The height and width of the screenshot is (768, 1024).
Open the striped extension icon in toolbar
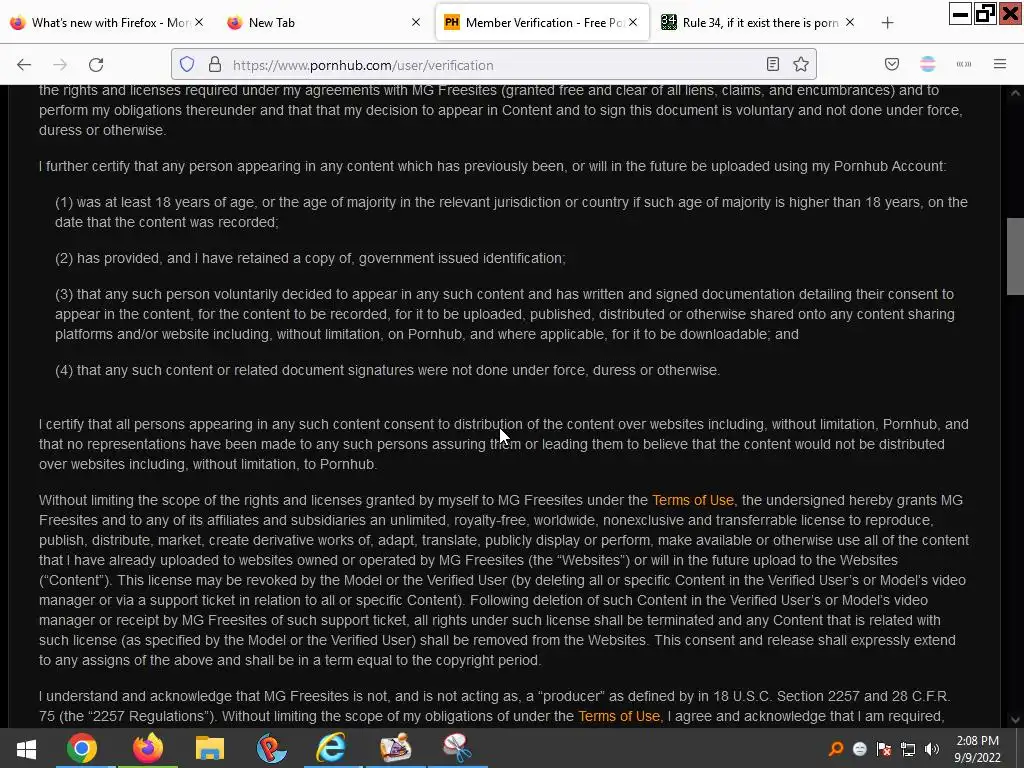(x=927, y=64)
